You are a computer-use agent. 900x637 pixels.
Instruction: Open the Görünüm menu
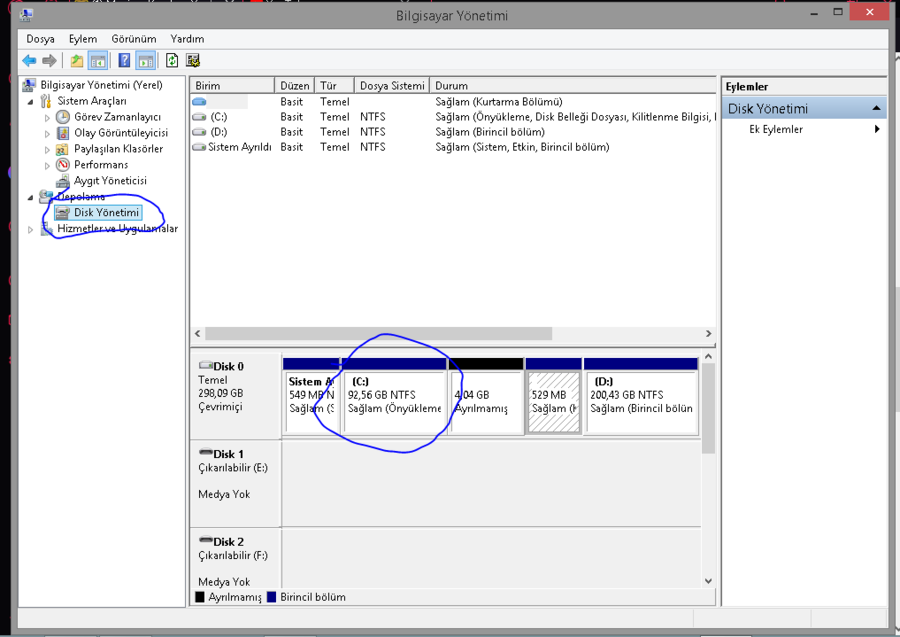[x=134, y=39]
